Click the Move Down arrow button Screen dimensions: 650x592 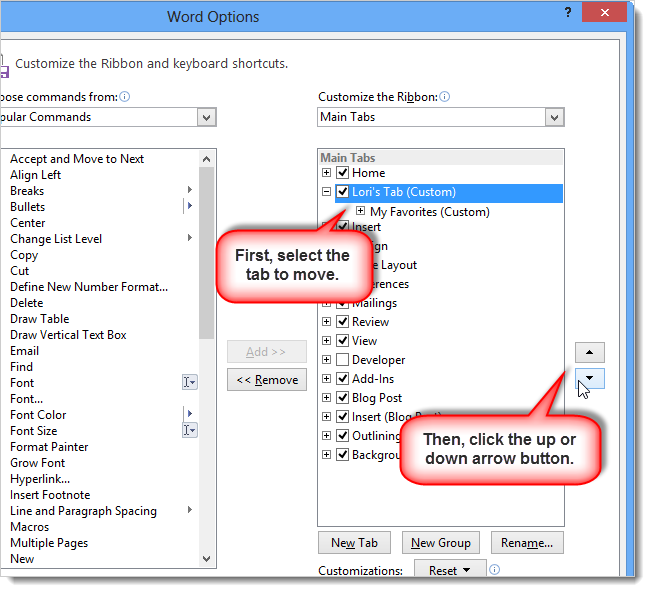point(589,378)
